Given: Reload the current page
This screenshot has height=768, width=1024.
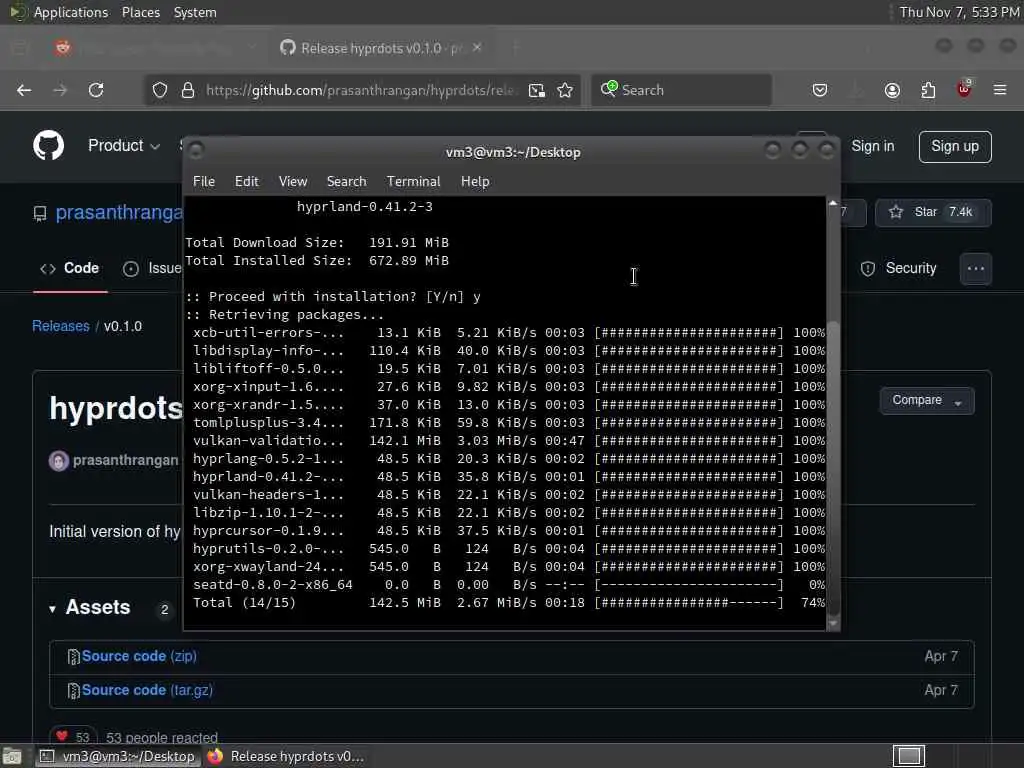Looking at the screenshot, I should [x=96, y=90].
